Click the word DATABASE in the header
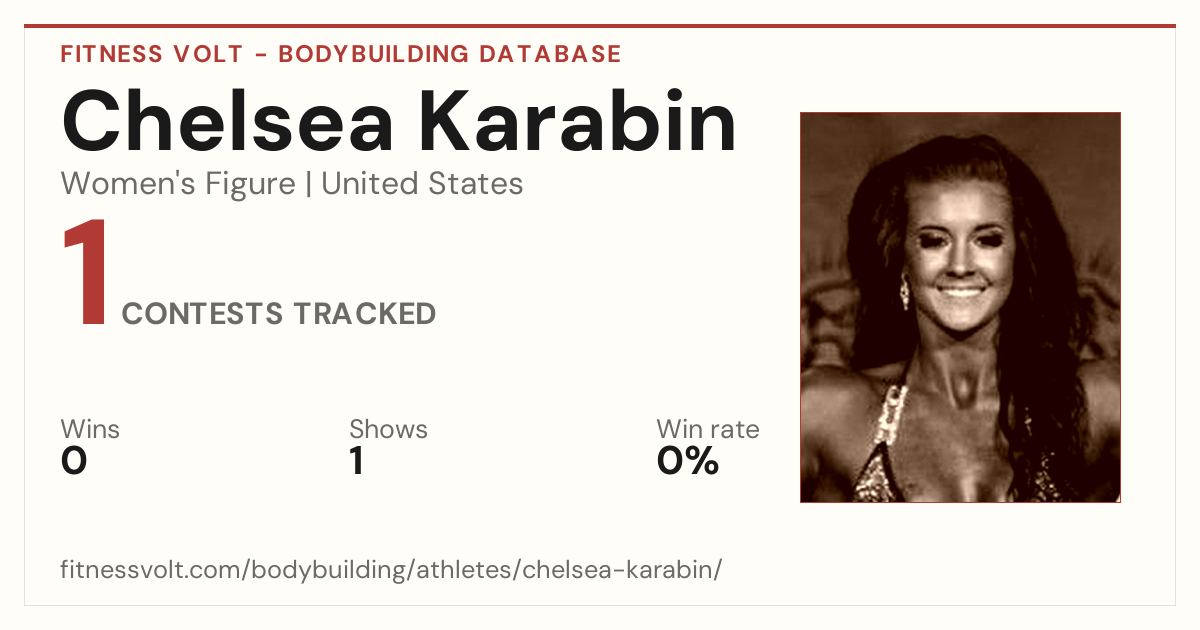The width and height of the screenshot is (1200, 630). [x=550, y=54]
